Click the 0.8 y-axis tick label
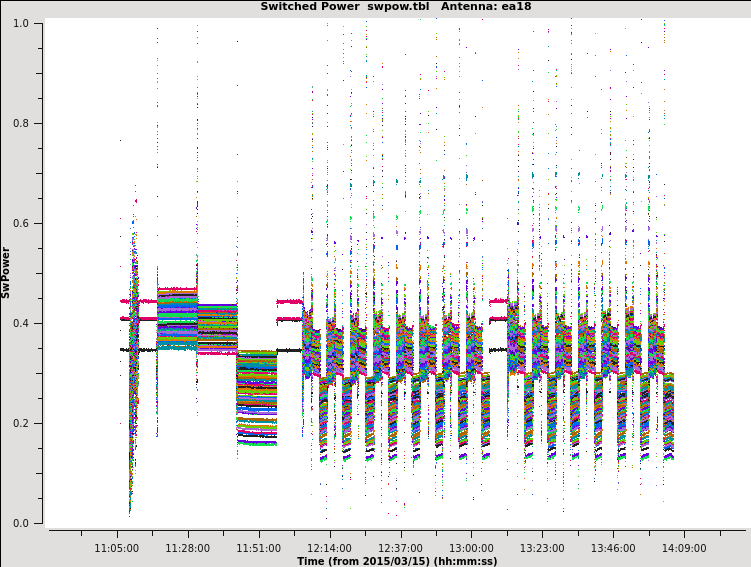This screenshot has width=751, height=567. (x=20, y=123)
